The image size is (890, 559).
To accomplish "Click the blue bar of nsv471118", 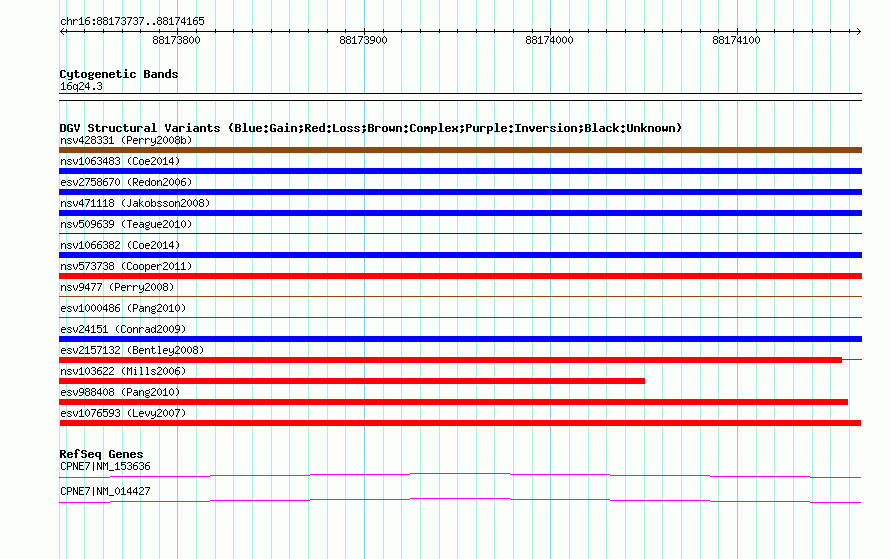I will pyautogui.click(x=460, y=213).
